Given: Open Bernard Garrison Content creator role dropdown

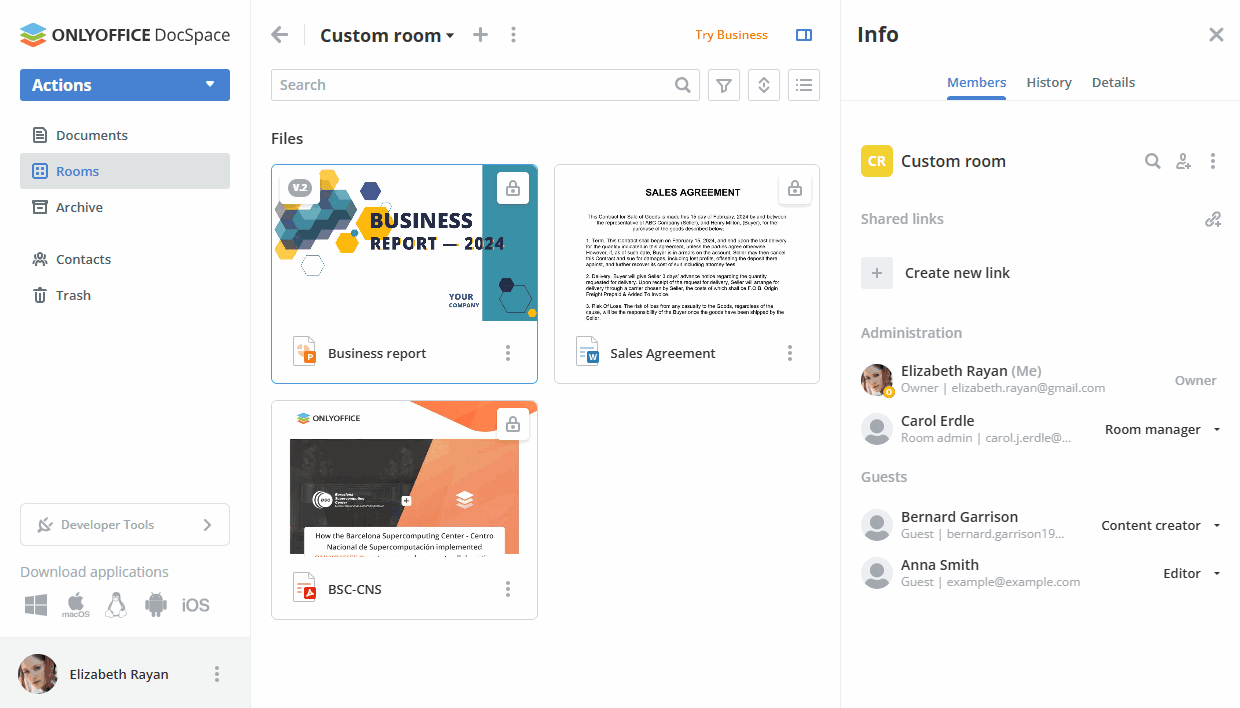Looking at the screenshot, I should pyautogui.click(x=1161, y=525).
